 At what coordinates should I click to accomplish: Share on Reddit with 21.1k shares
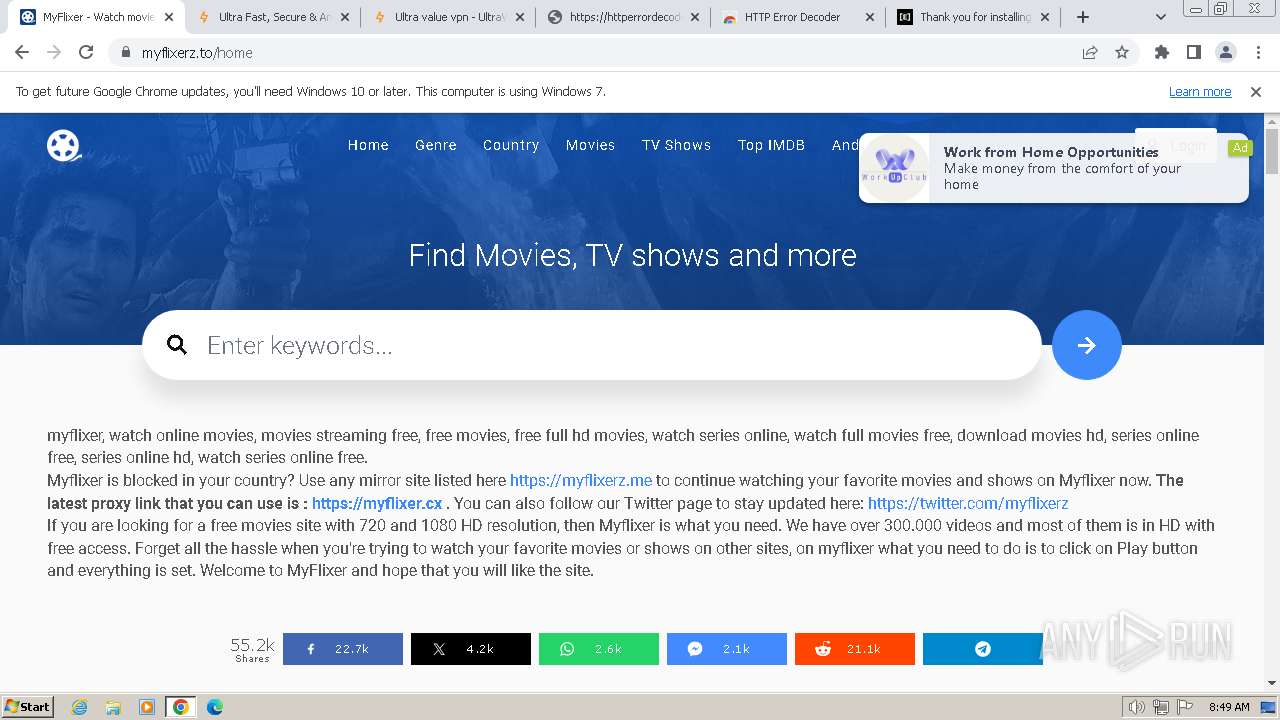[x=855, y=649]
